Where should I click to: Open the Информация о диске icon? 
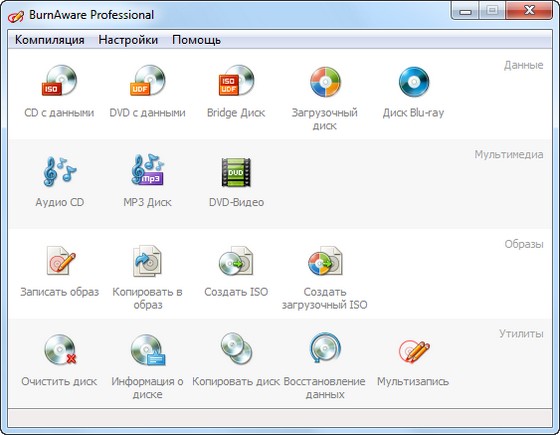coord(148,350)
